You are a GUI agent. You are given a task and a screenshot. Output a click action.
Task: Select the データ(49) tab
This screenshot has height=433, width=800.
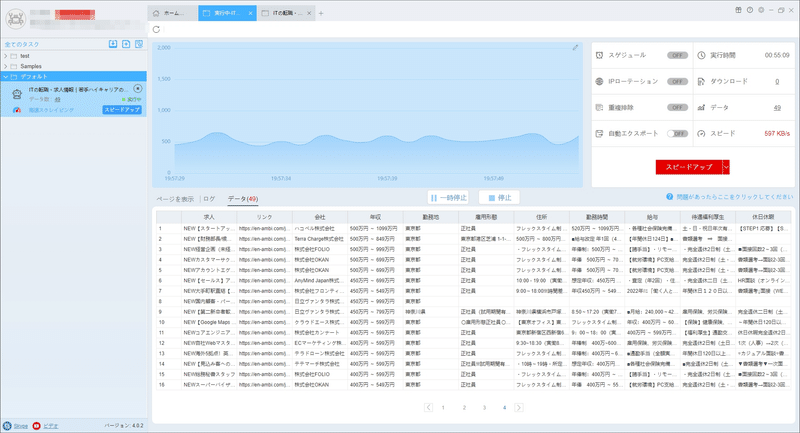coord(243,199)
